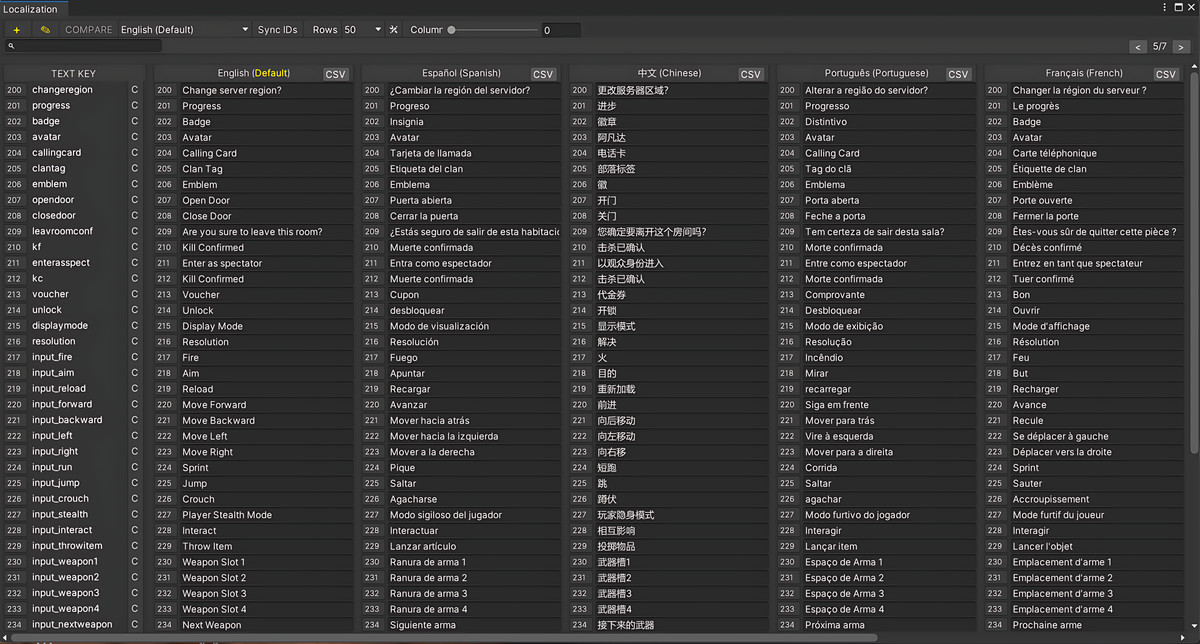Click English cell 'Change server region?'
The height and width of the screenshot is (644, 1200).
tap(266, 90)
